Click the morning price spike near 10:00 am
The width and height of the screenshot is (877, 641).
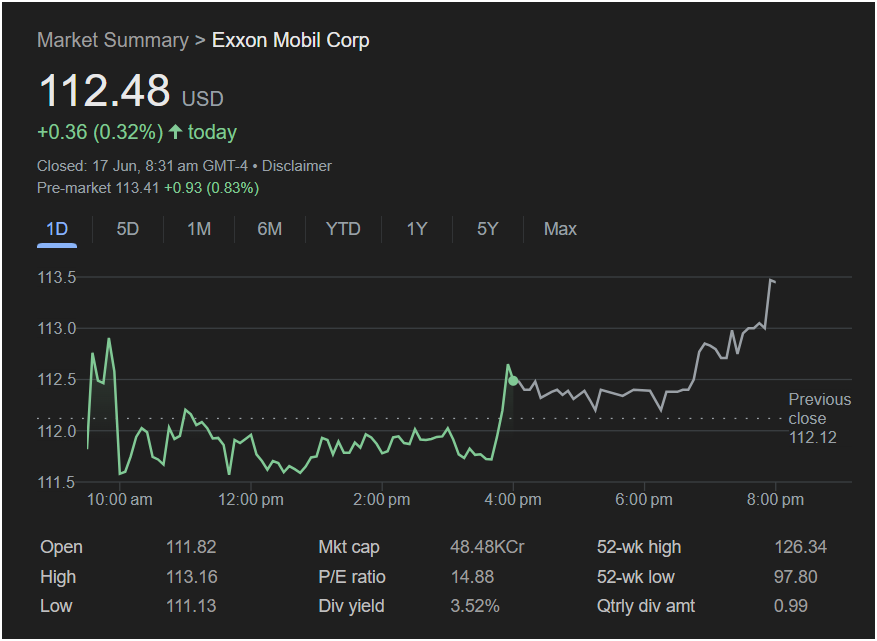tap(109, 339)
